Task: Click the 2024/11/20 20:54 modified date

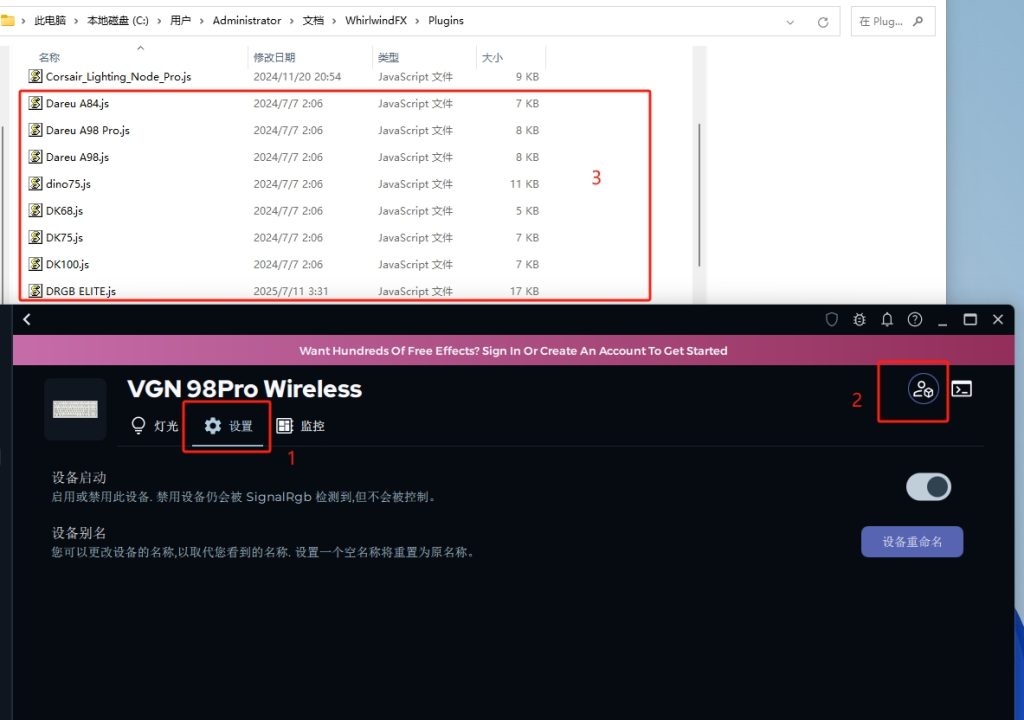Action: pyautogui.click(x=297, y=76)
